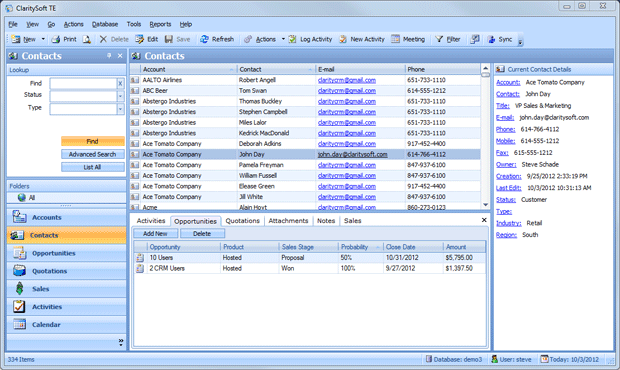The width and height of the screenshot is (620, 370).
Task: Open the Database menu
Action: point(105,24)
